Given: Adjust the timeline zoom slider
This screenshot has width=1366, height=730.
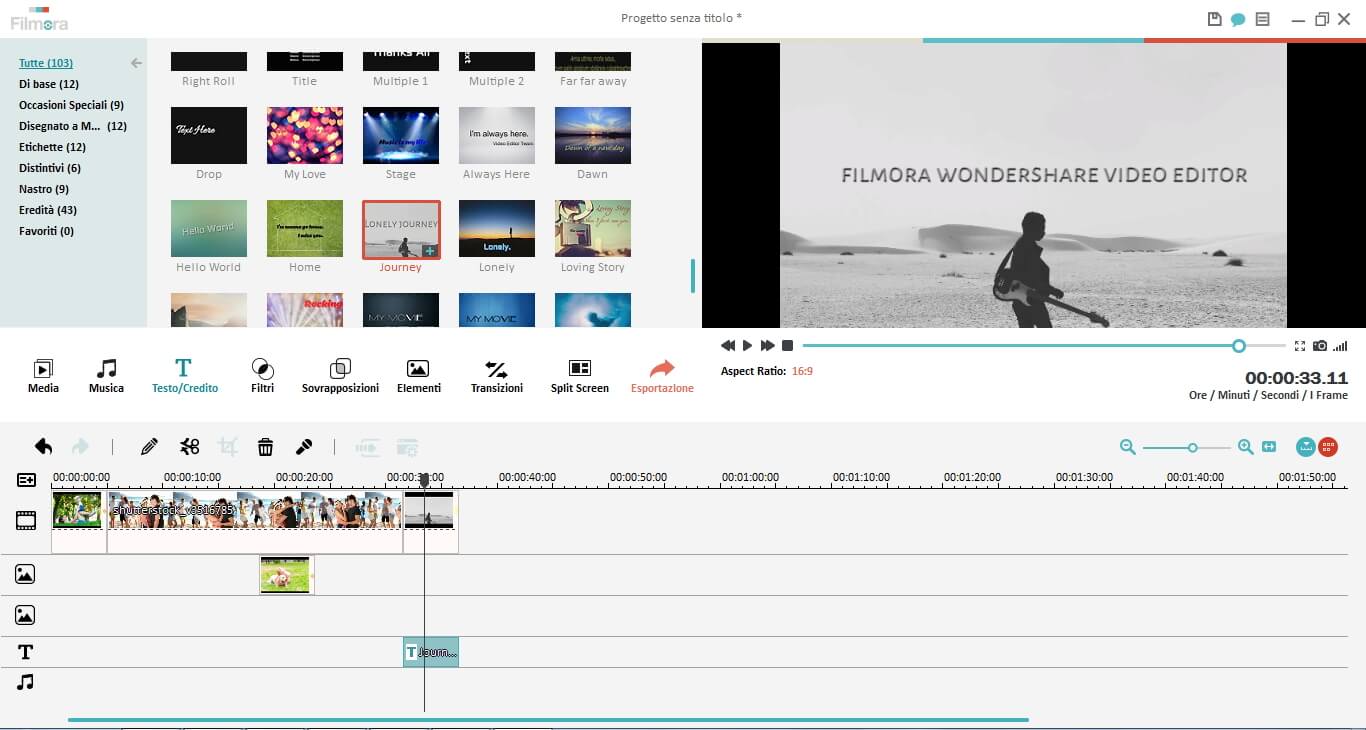Looking at the screenshot, I should [x=1192, y=447].
